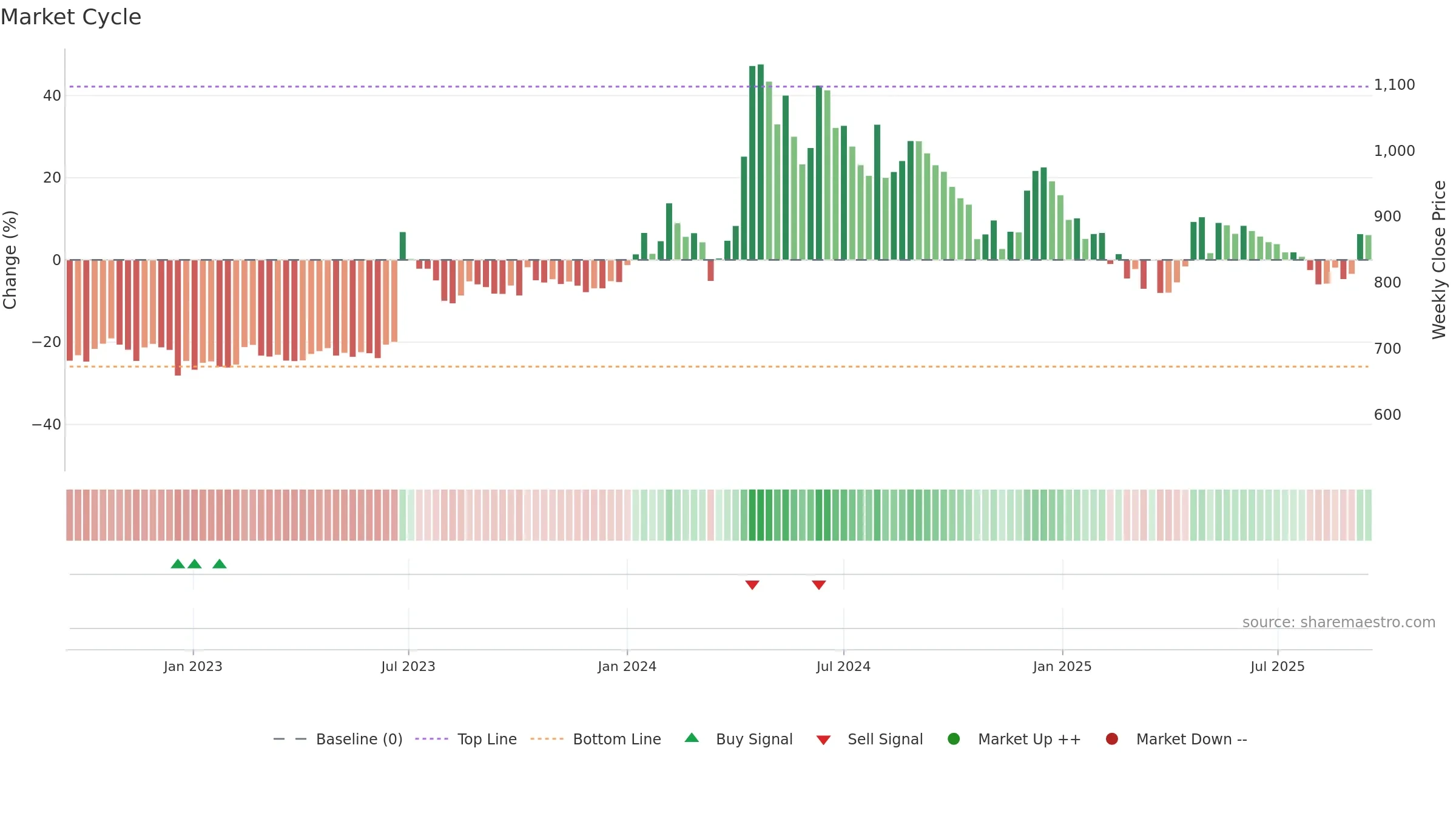Click the 1,000 price axis label
This screenshot has width=1456, height=819.
(1394, 151)
